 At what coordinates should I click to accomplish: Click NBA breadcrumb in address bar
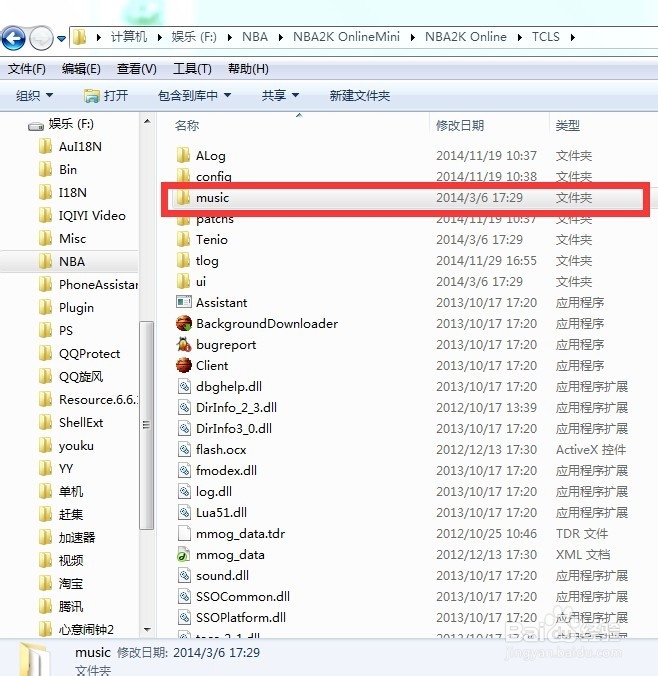[255, 37]
